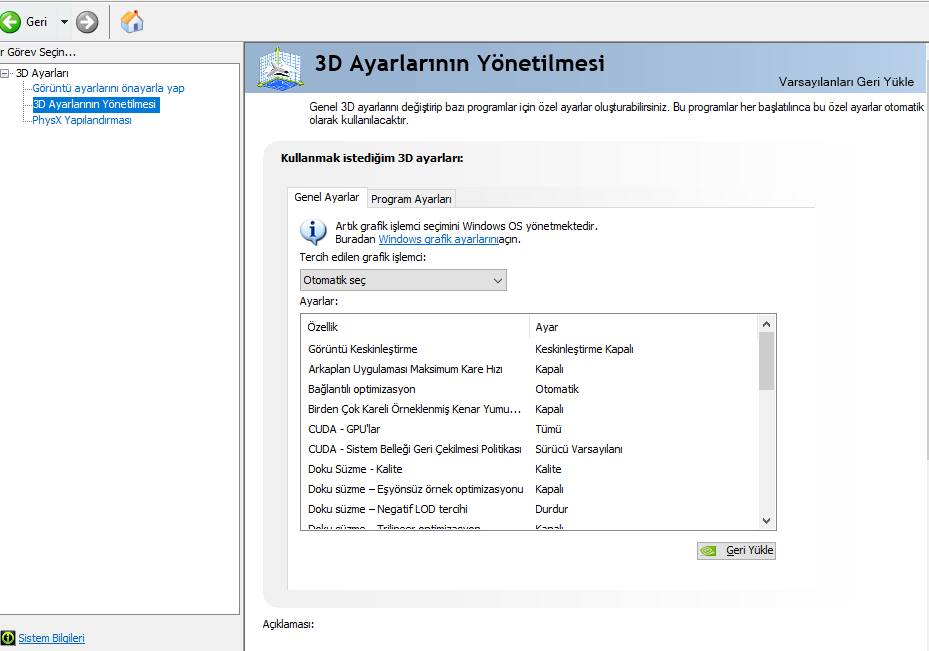Open the Windows grafik ayarlarını link
This screenshot has width=929, height=651.
tap(438, 239)
